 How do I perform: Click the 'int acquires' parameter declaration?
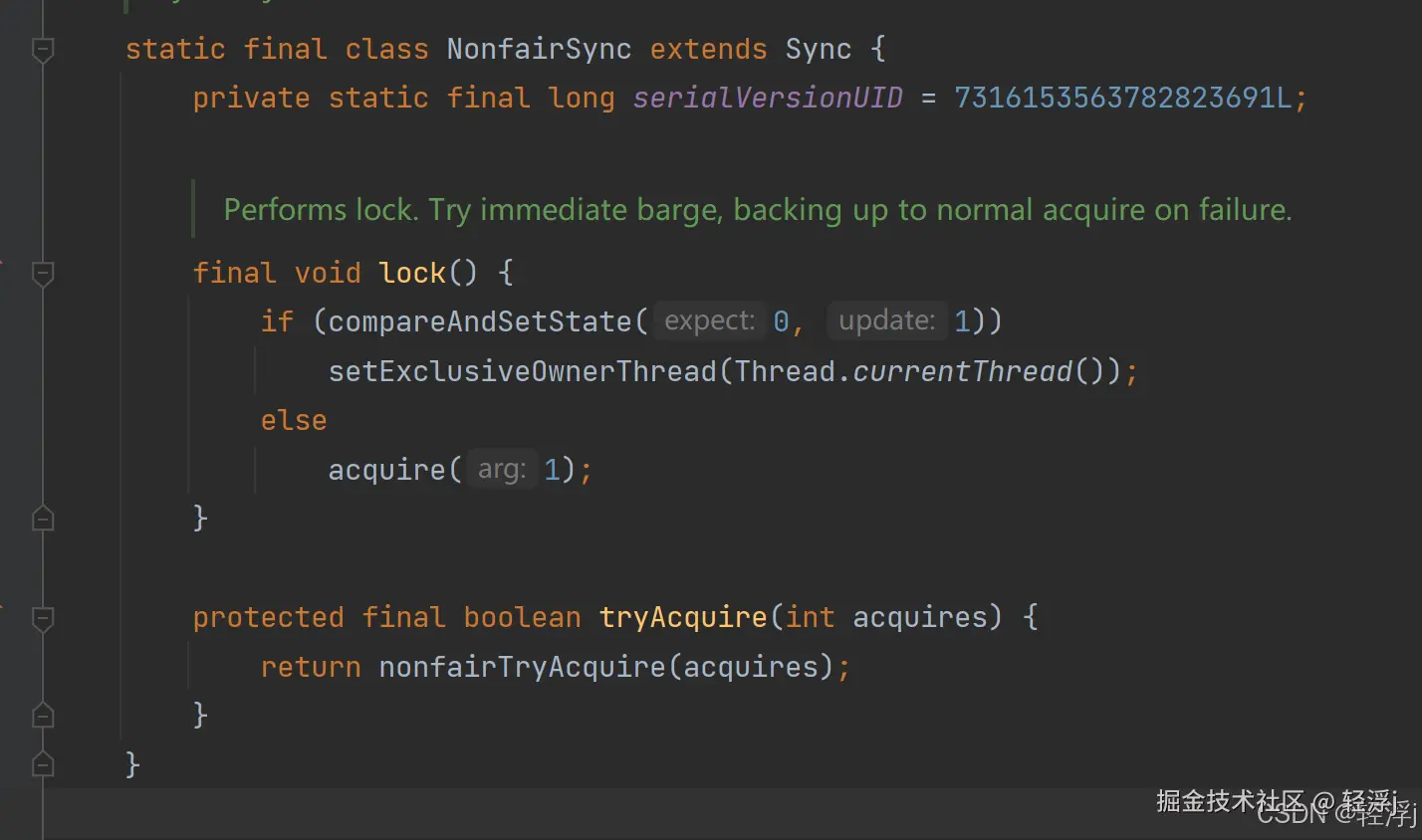885,617
